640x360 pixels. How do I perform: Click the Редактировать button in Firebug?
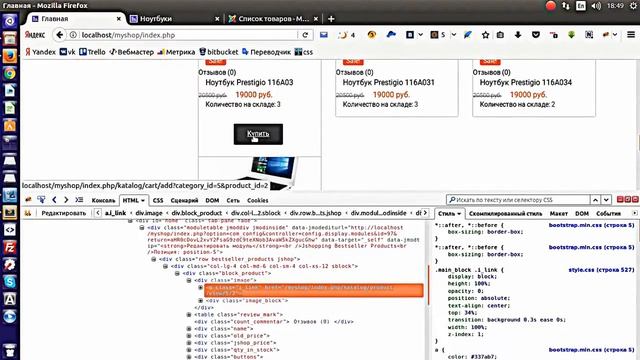(64, 213)
